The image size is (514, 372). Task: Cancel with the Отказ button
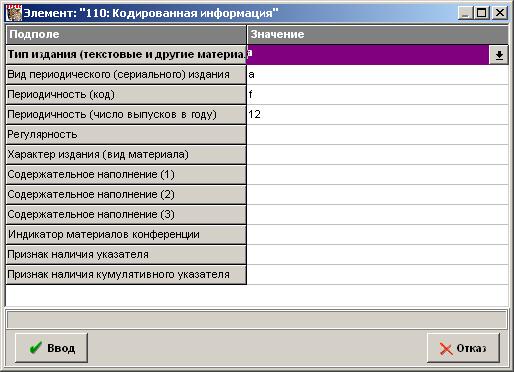click(x=463, y=348)
